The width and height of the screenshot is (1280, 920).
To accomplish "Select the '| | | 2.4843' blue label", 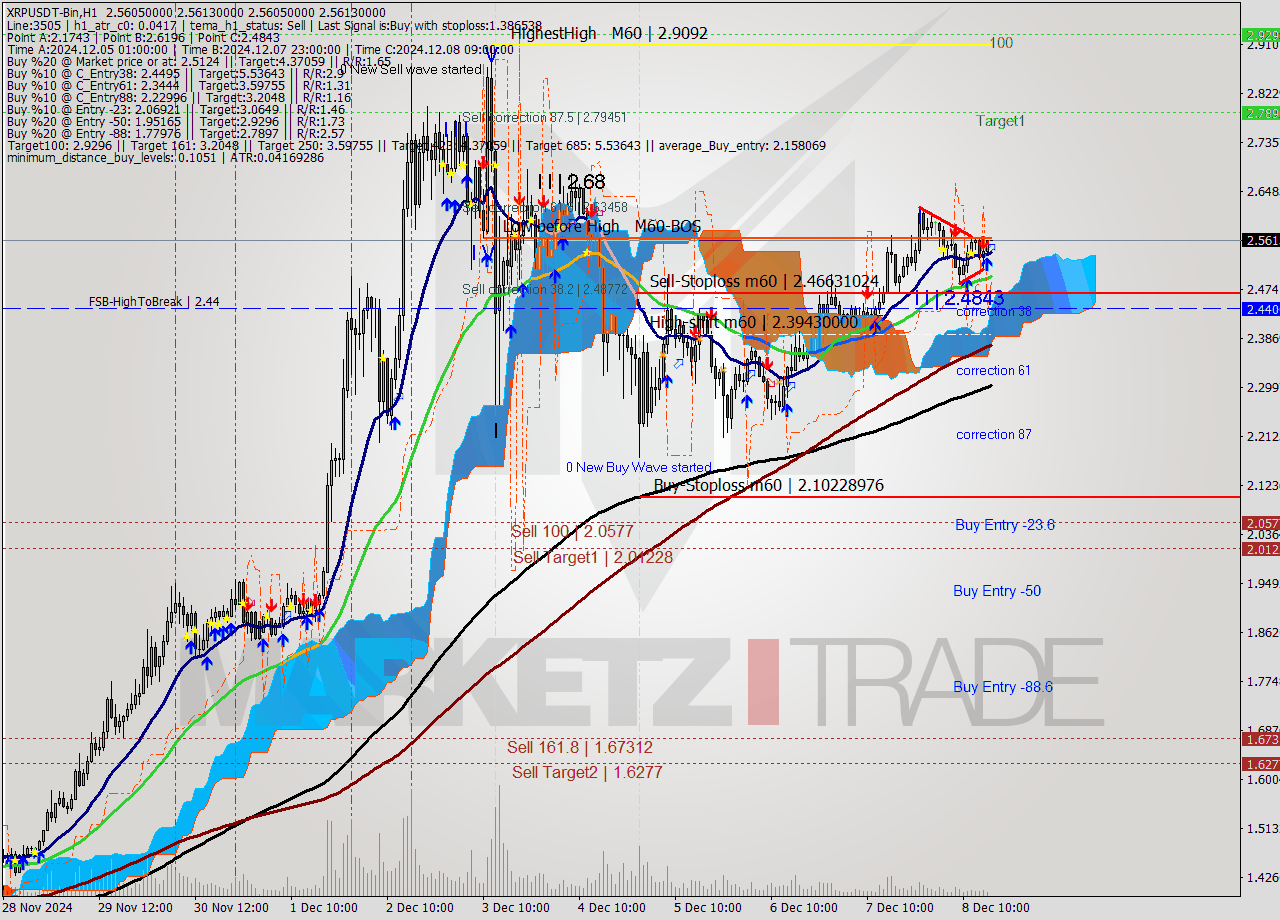I will pyautogui.click(x=959, y=298).
